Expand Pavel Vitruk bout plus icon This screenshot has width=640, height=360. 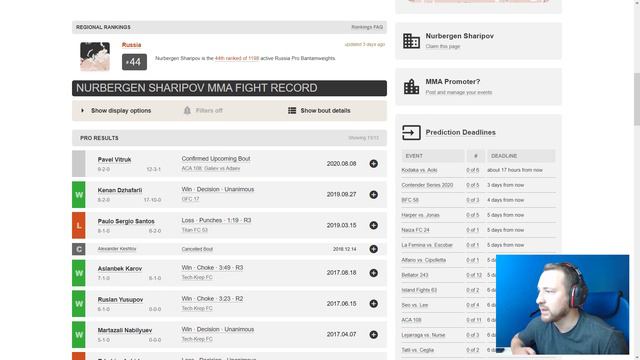(x=373, y=164)
